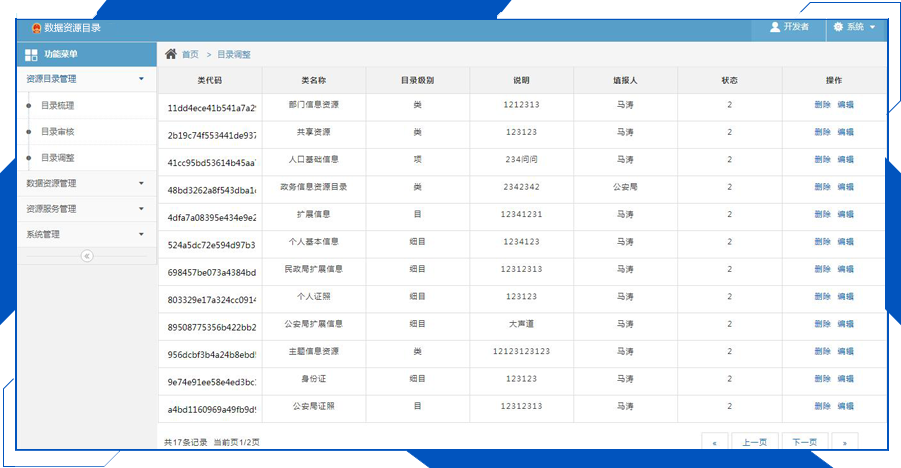Delete the 扩展信息 row

[x=822, y=214]
